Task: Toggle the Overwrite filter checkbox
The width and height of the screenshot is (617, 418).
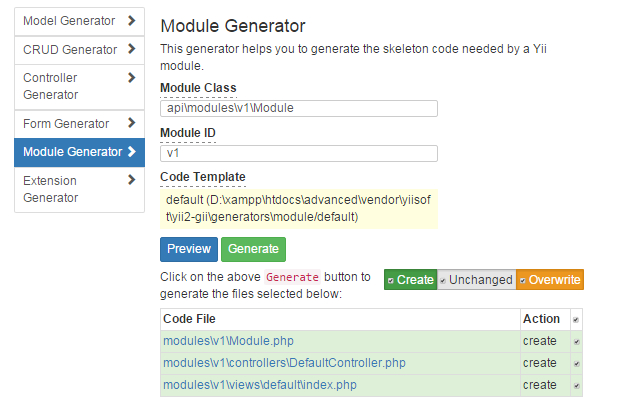Action: pyautogui.click(x=523, y=281)
